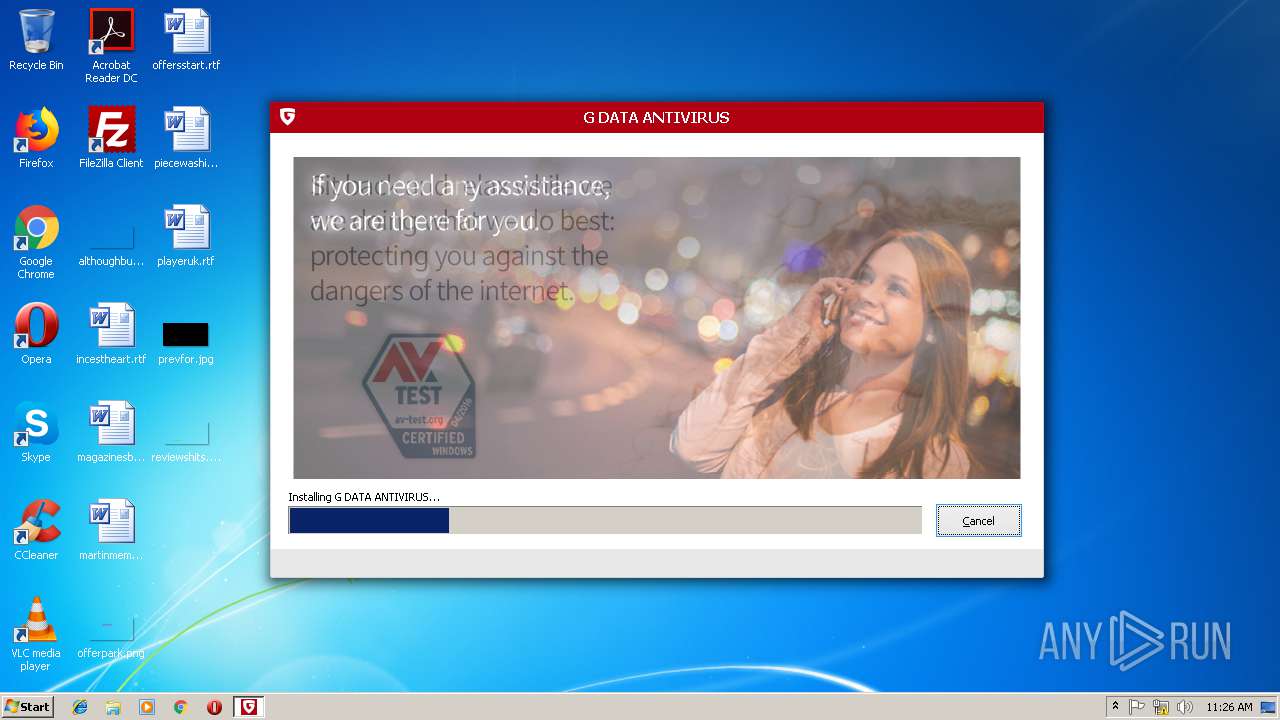The height and width of the screenshot is (720, 1280).
Task: Open FileZilla Client shortcut
Action: coord(111,138)
